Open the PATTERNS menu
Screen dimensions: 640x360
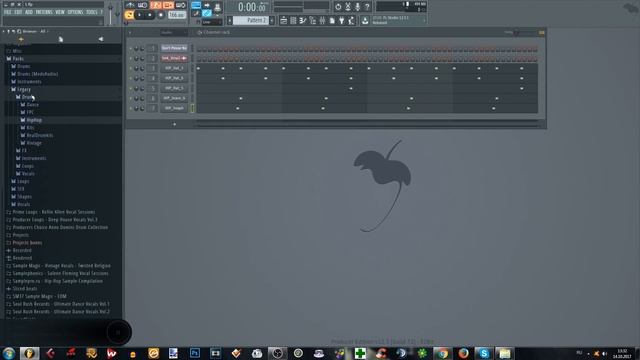click(x=44, y=12)
